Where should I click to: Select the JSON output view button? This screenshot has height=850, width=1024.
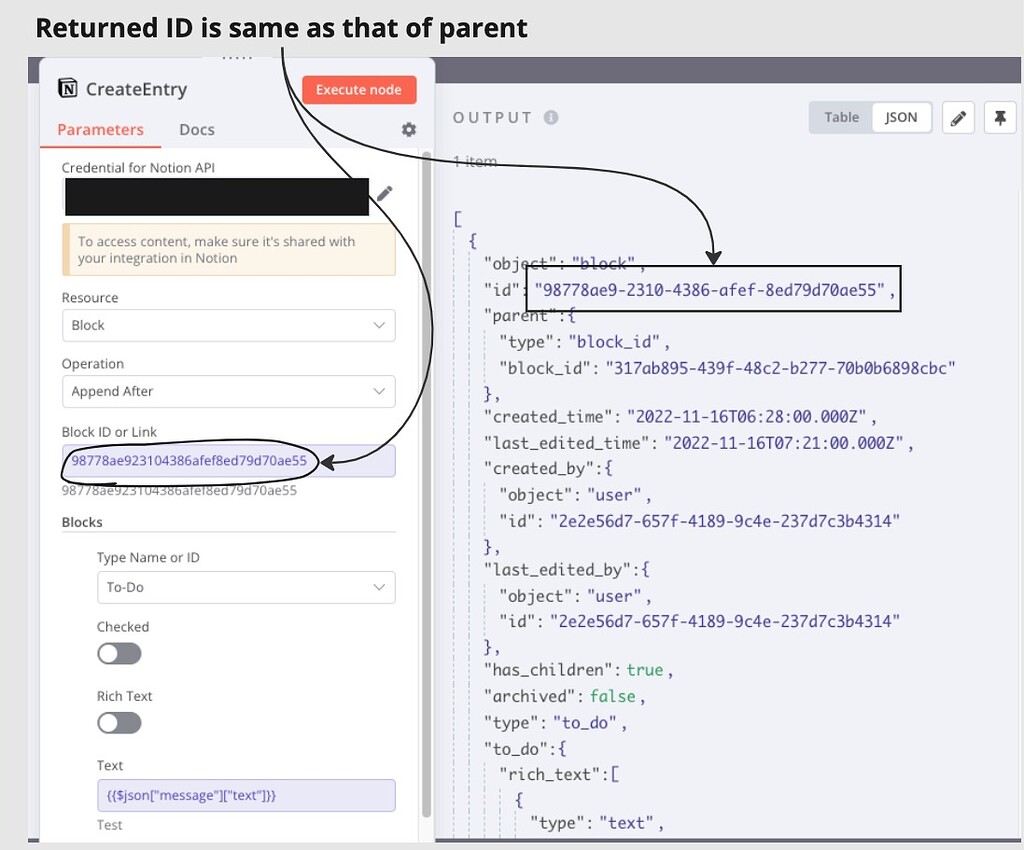[x=901, y=117]
